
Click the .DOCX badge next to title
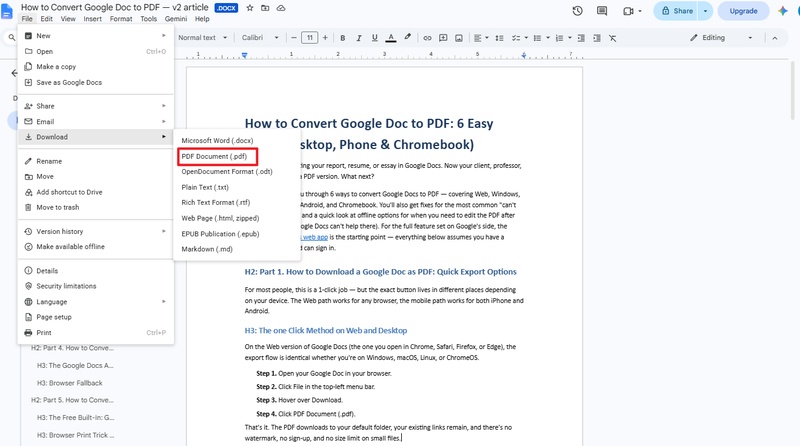(x=227, y=8)
